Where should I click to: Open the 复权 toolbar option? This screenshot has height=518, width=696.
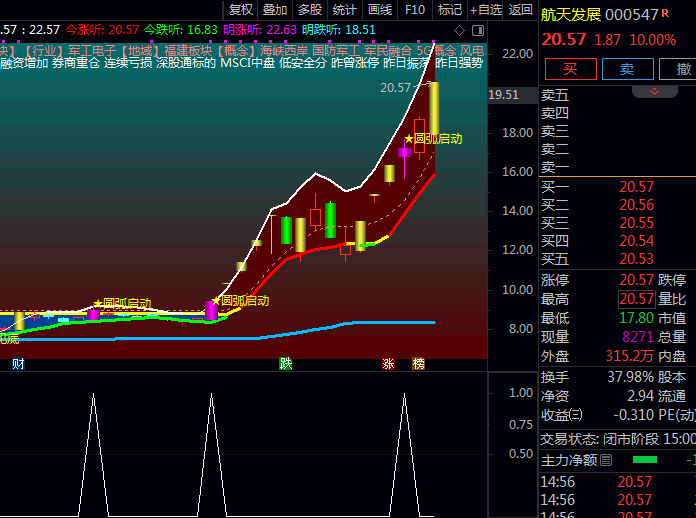pos(241,10)
